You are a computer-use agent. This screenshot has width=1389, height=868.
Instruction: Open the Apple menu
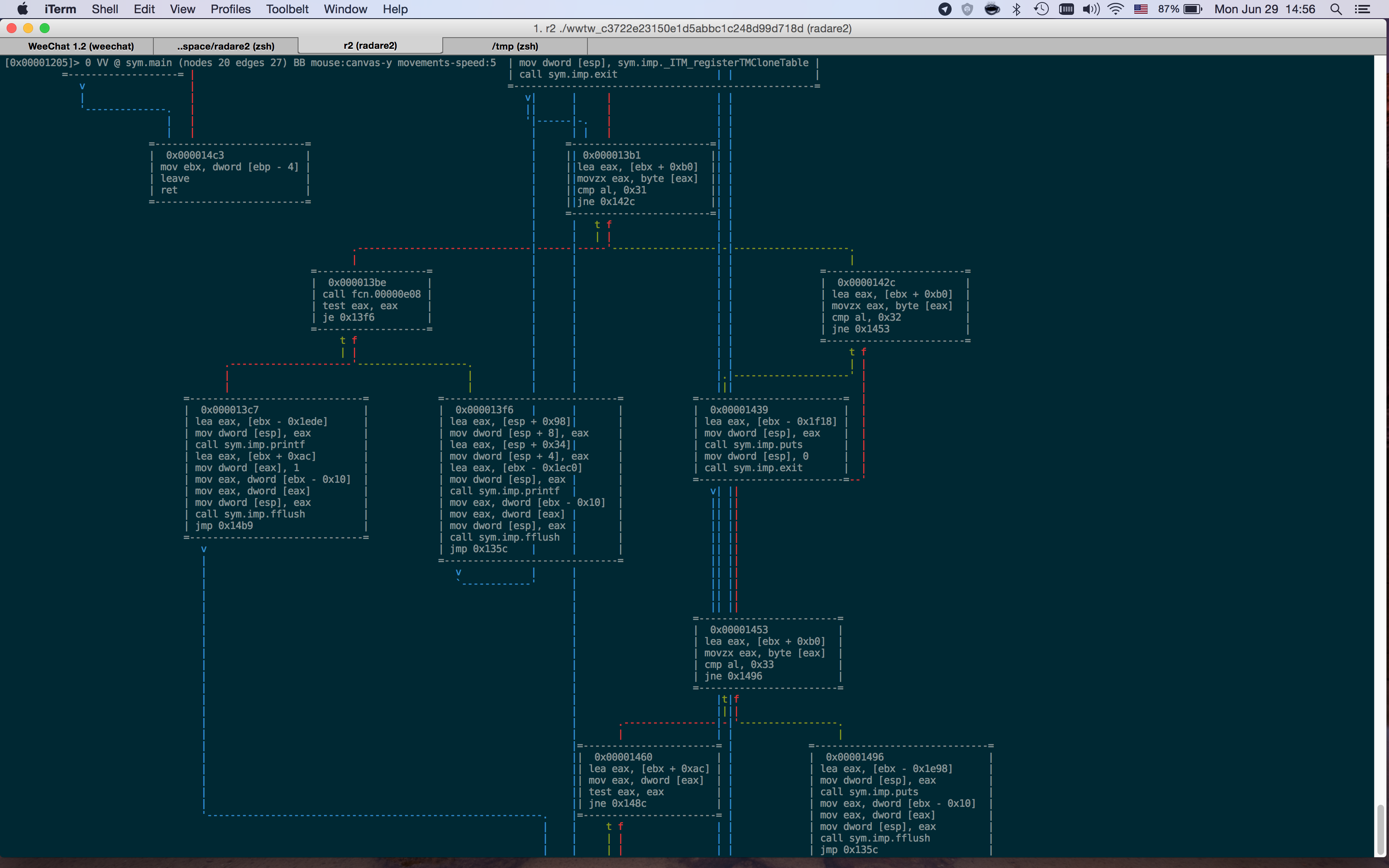point(22,9)
